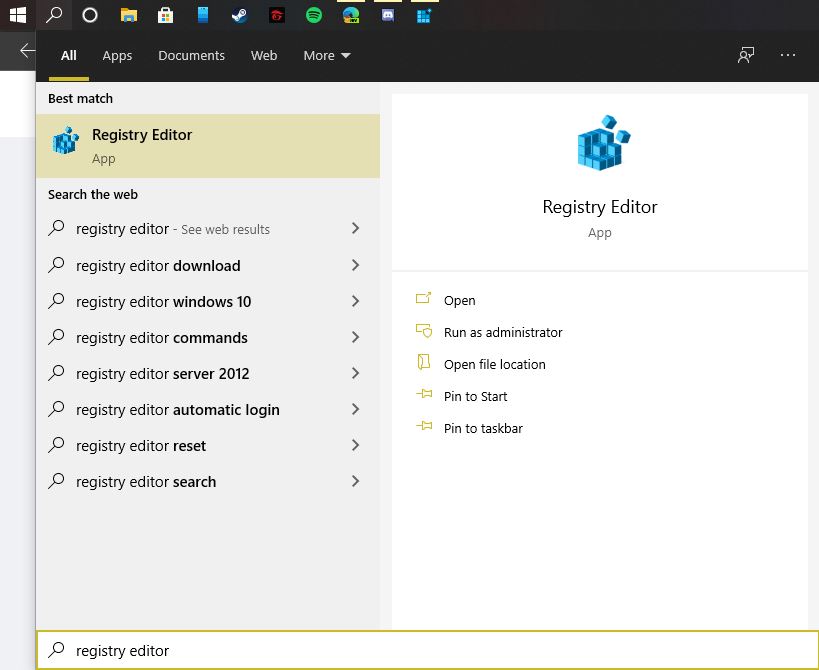Open the three-dot options menu
Screen dimensions: 819x670
(x=788, y=55)
